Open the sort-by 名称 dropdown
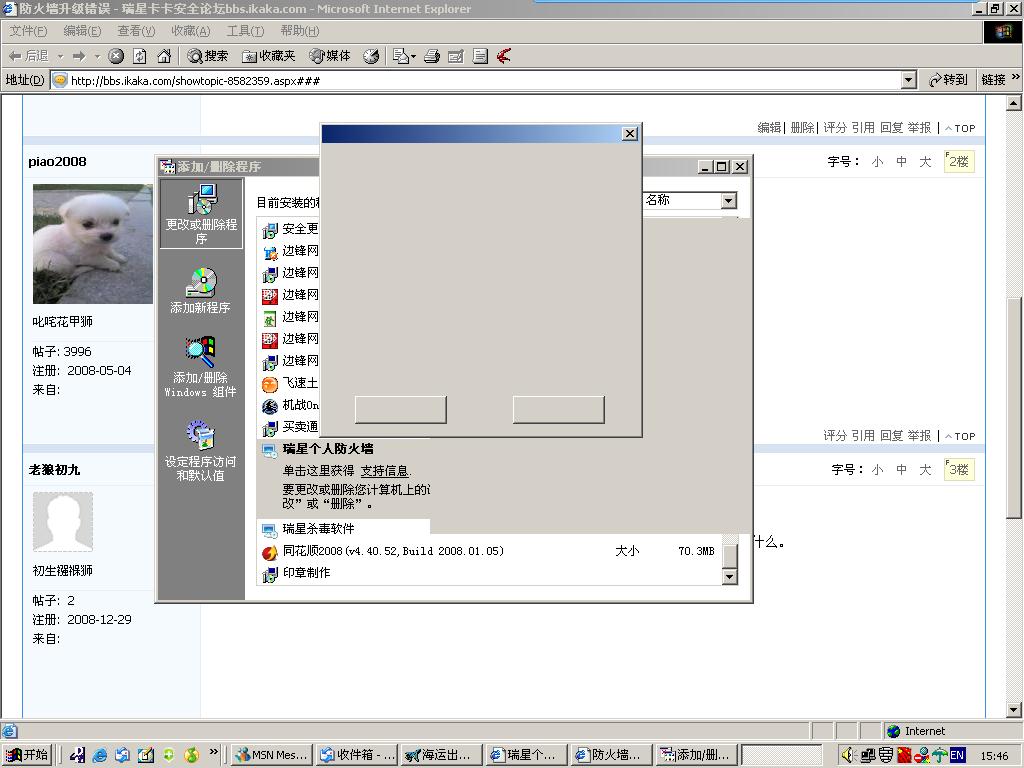Viewport: 1024px width, 768px height. [x=729, y=200]
